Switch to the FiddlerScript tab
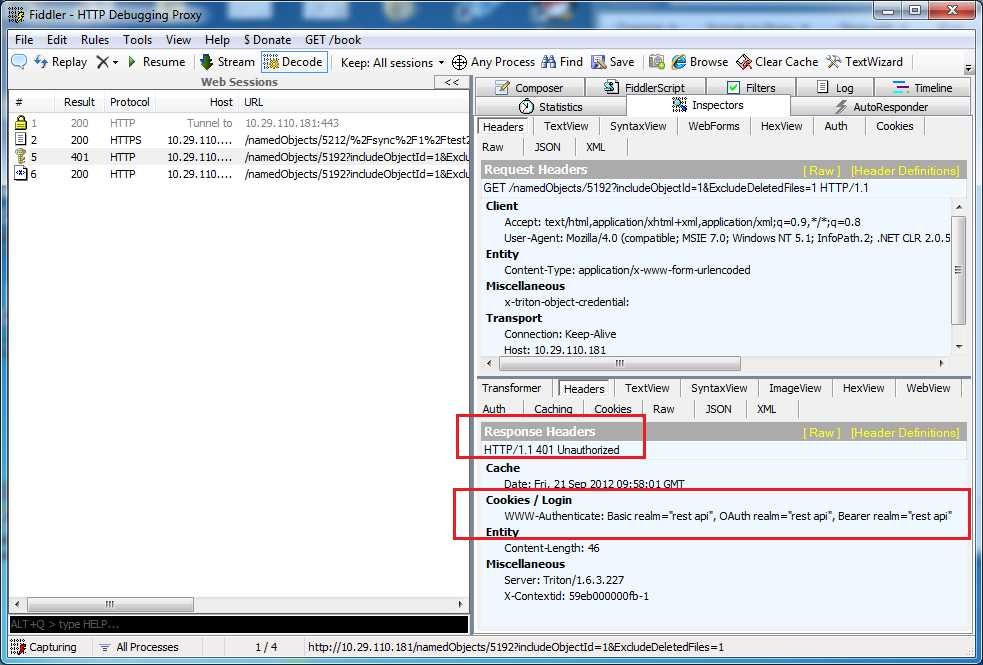The height and width of the screenshot is (665, 983). pos(644,88)
